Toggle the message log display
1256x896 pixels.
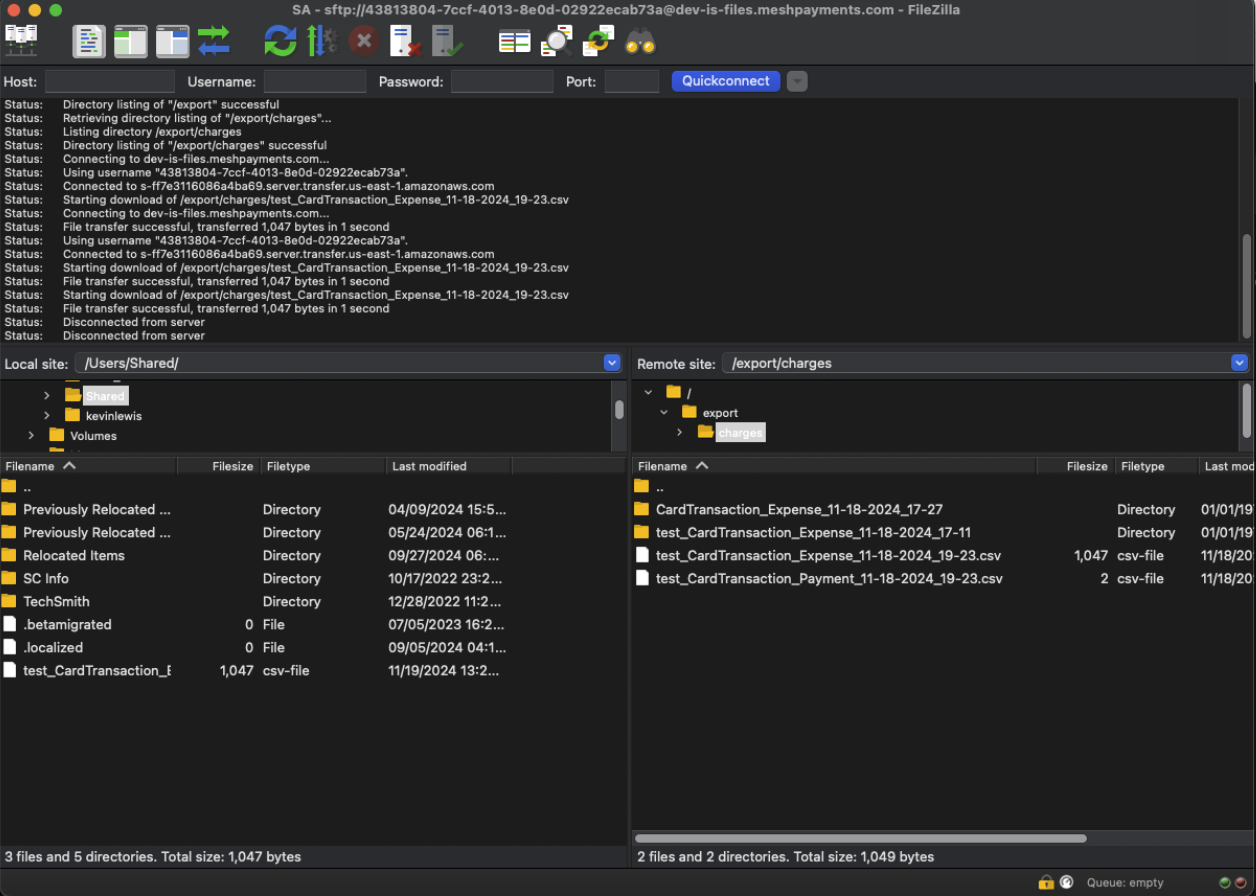coord(89,41)
